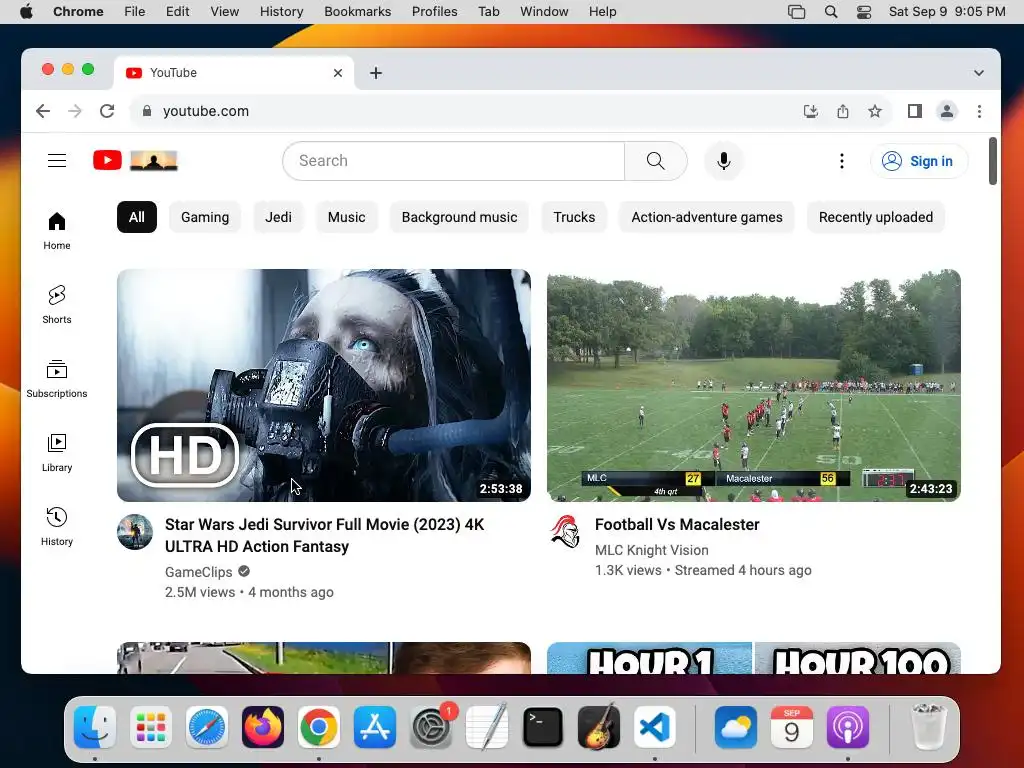
Task: Start voice search with microphone icon
Action: (724, 161)
